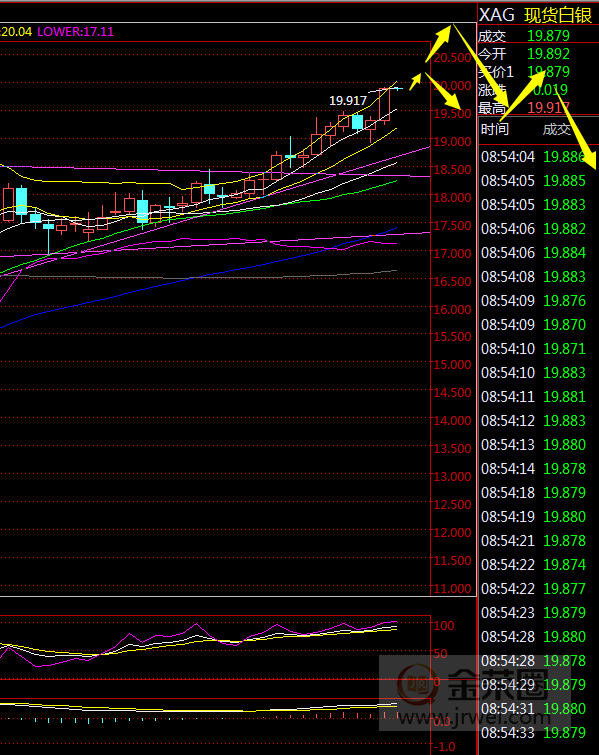
Task: Click the 11.000 bottom price axis label
Action: (453, 588)
